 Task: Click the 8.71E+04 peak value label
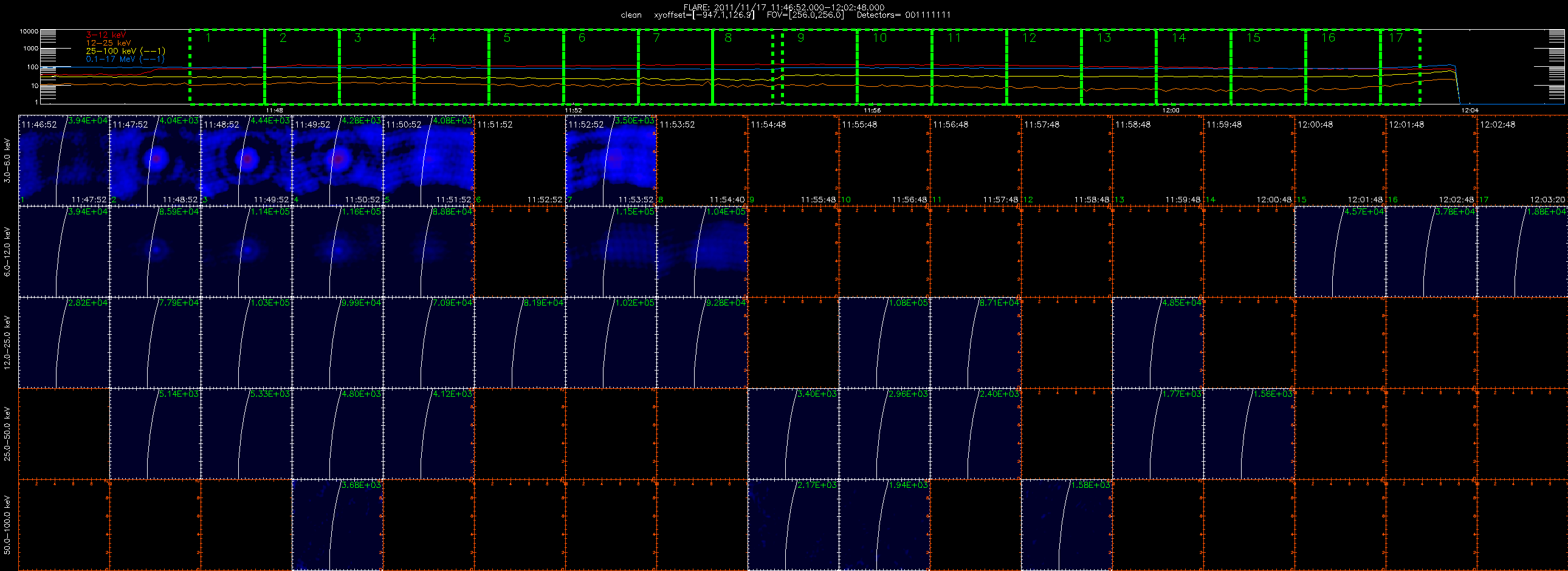pos(1000,303)
